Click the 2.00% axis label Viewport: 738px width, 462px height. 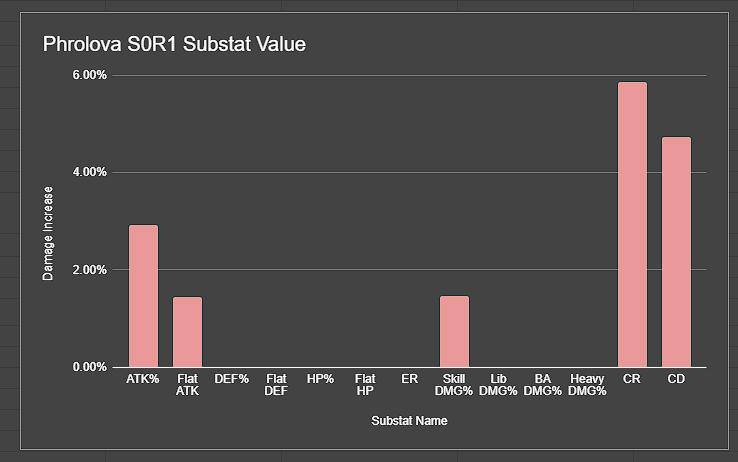(x=89, y=270)
